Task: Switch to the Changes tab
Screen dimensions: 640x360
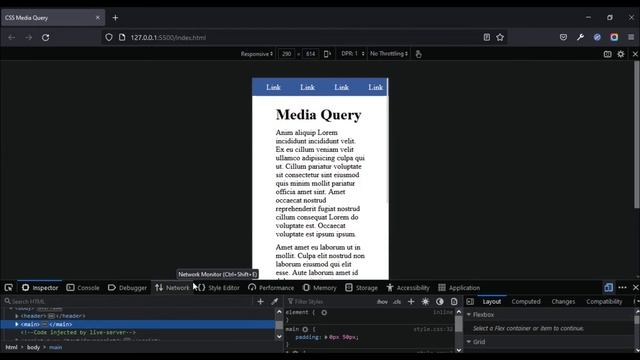Action: point(563,302)
